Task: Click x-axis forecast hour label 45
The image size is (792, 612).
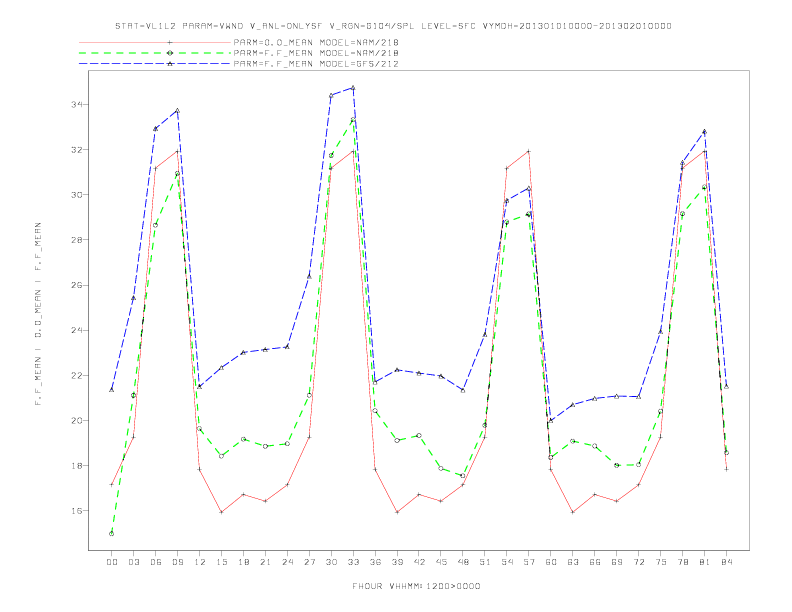Action: [x=441, y=562]
